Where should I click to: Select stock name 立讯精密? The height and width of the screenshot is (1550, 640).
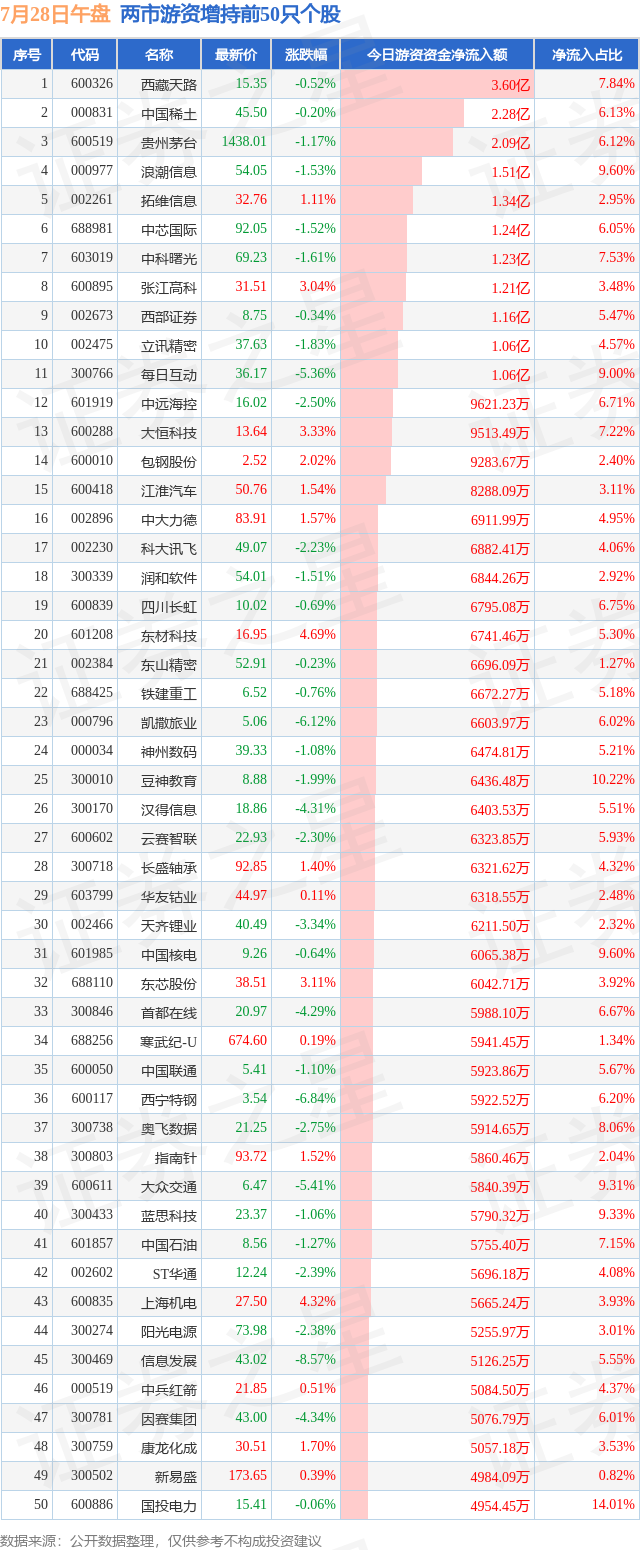pos(169,346)
